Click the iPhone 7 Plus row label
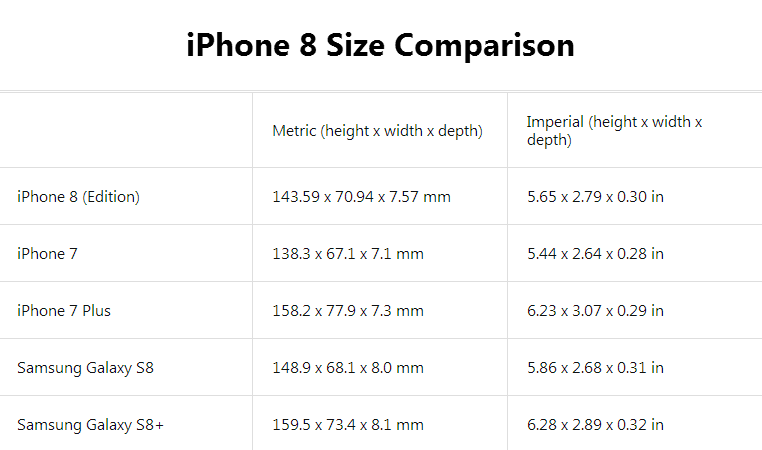 pyautogui.click(x=64, y=311)
